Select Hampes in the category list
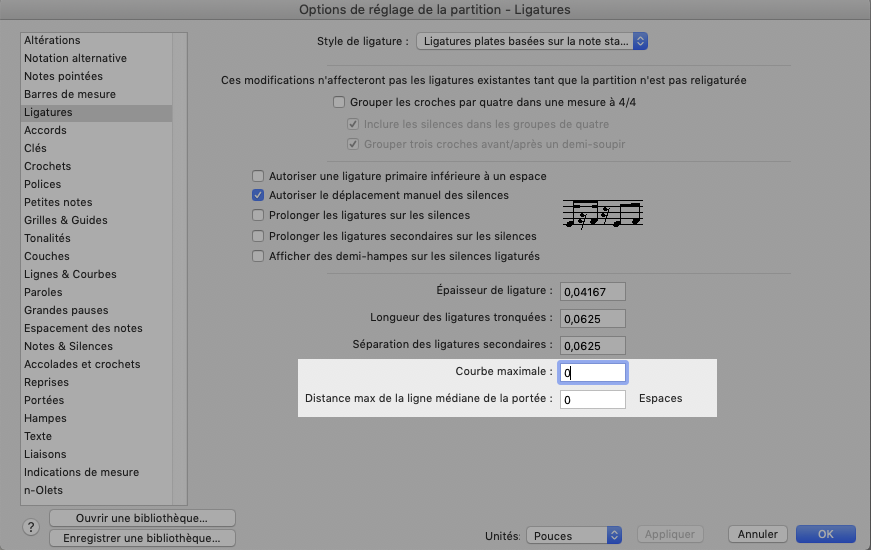Screen dimensions: 871x550 click(x=45, y=418)
